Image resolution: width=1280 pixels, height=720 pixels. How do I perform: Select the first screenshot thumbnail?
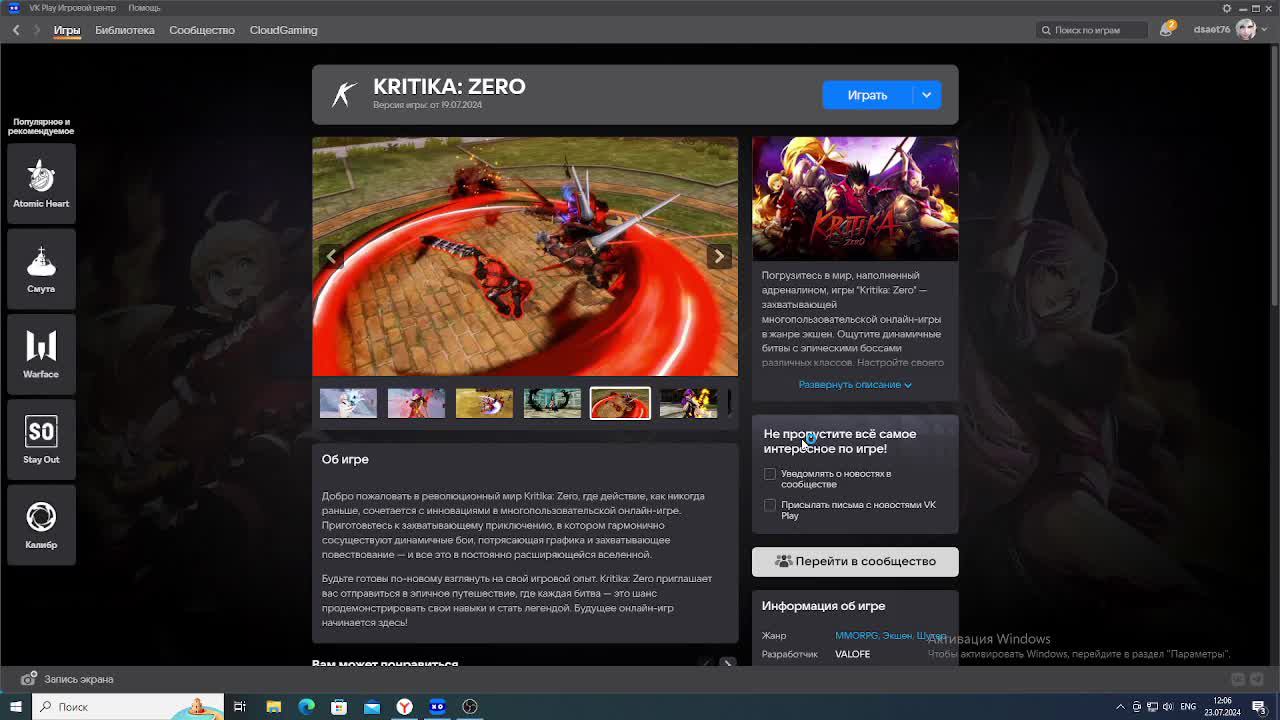[348, 403]
